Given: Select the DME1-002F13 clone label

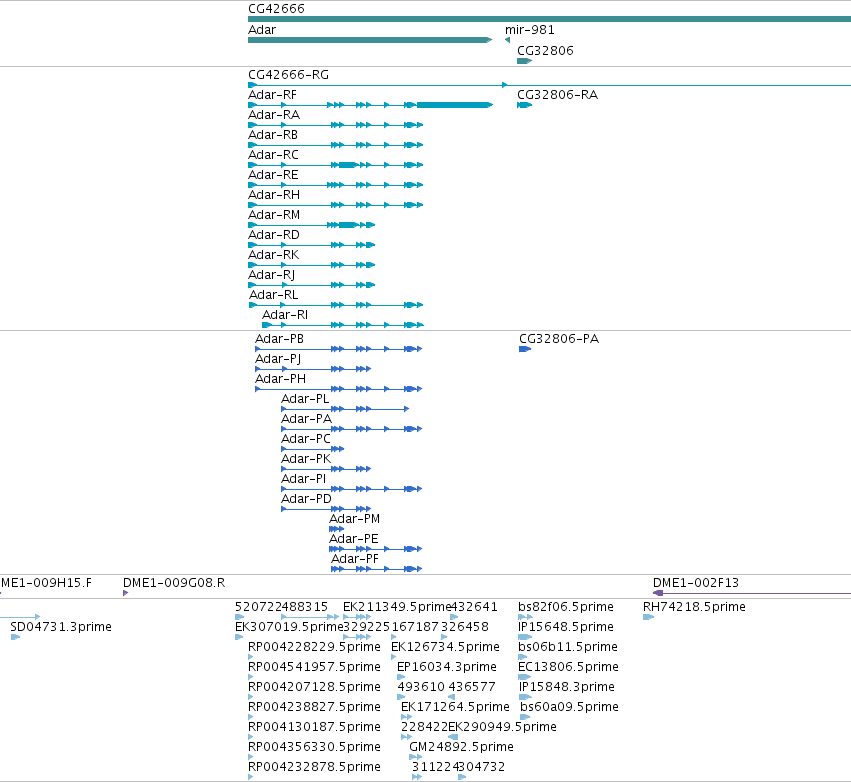Looking at the screenshot, I should point(696,583).
